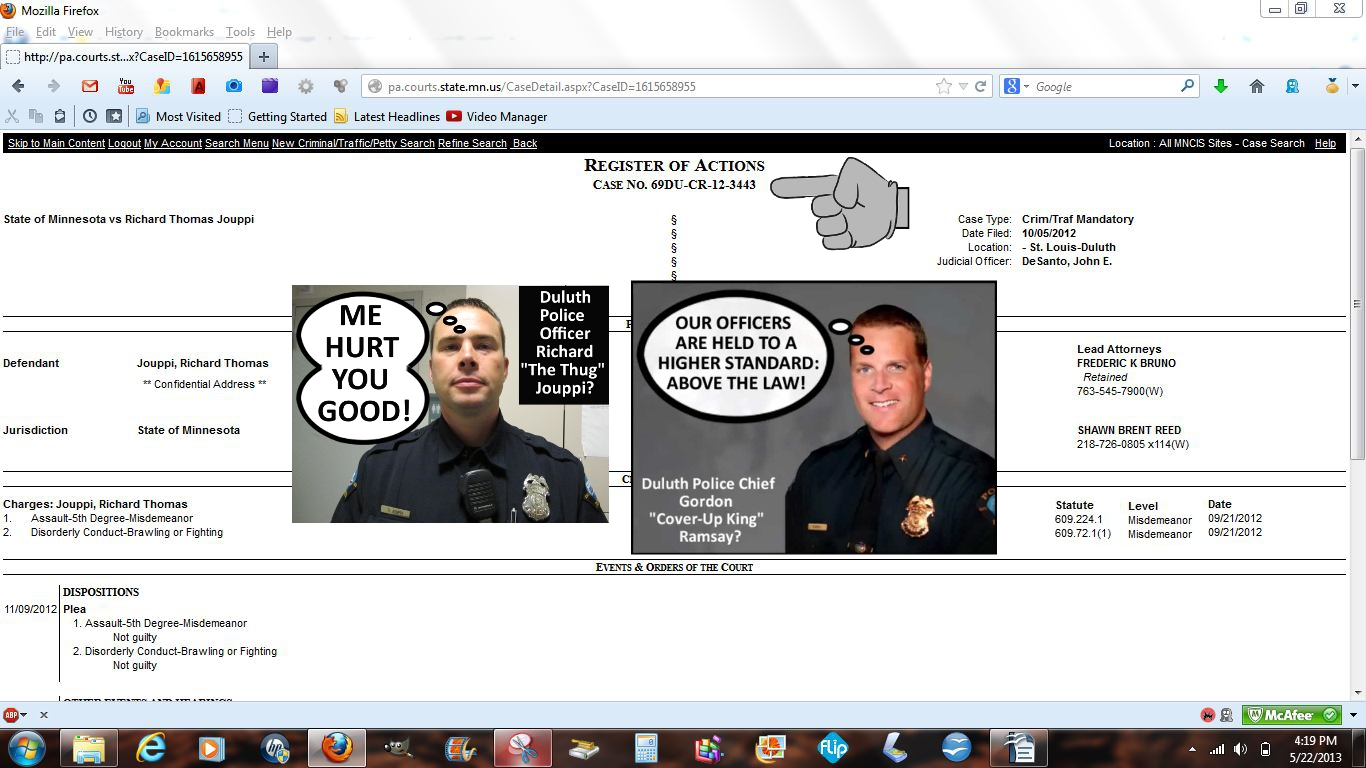Open the History clock icon

tap(90, 116)
